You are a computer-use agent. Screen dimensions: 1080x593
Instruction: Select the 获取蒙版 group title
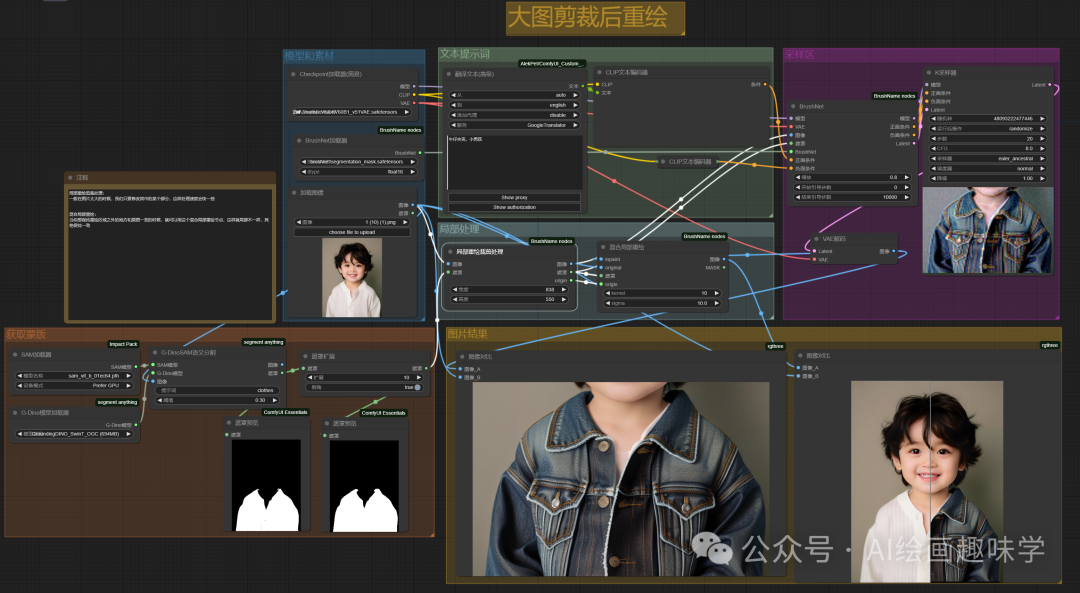pyautogui.click(x=26, y=334)
